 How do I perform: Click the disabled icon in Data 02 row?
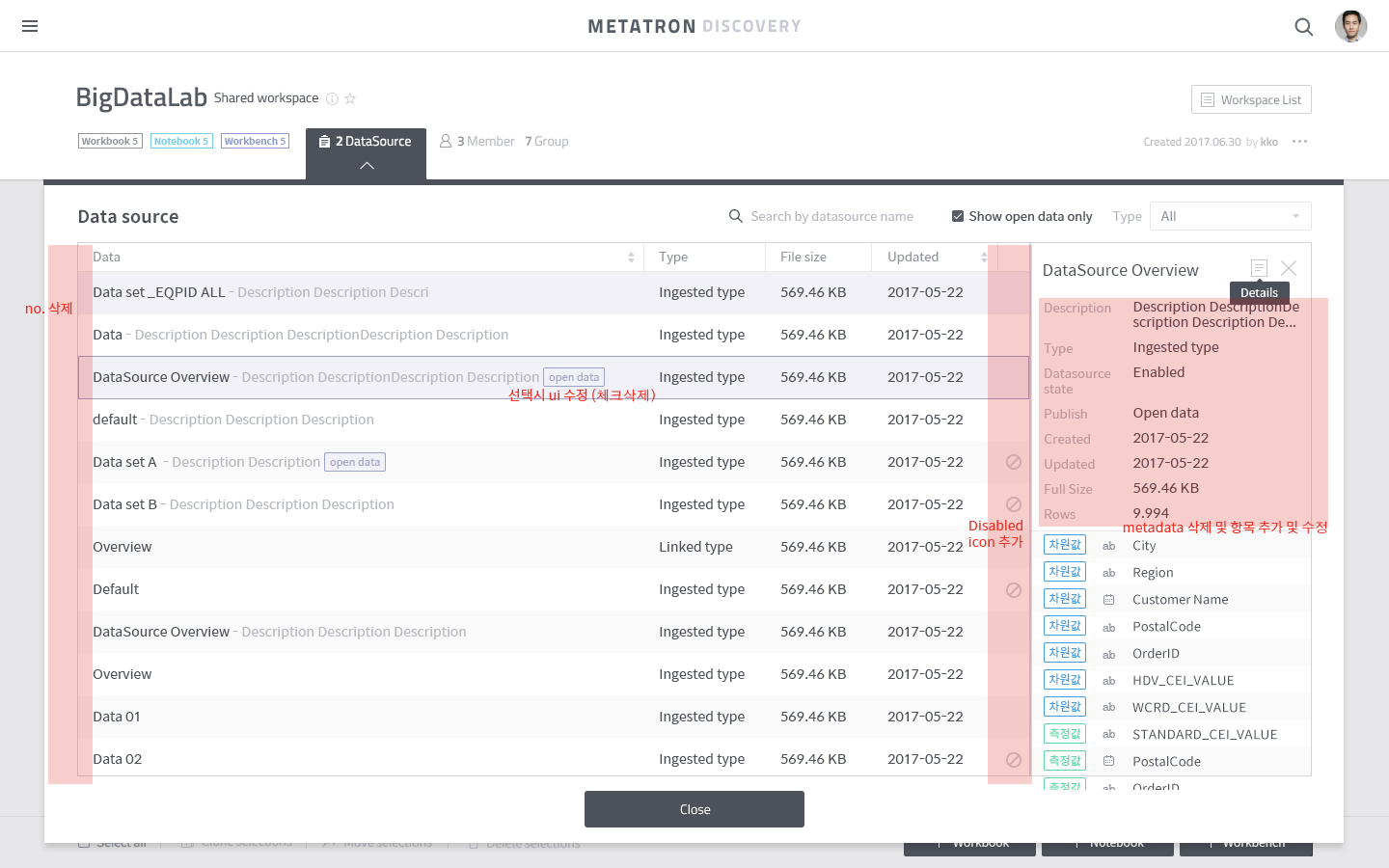tap(1014, 759)
